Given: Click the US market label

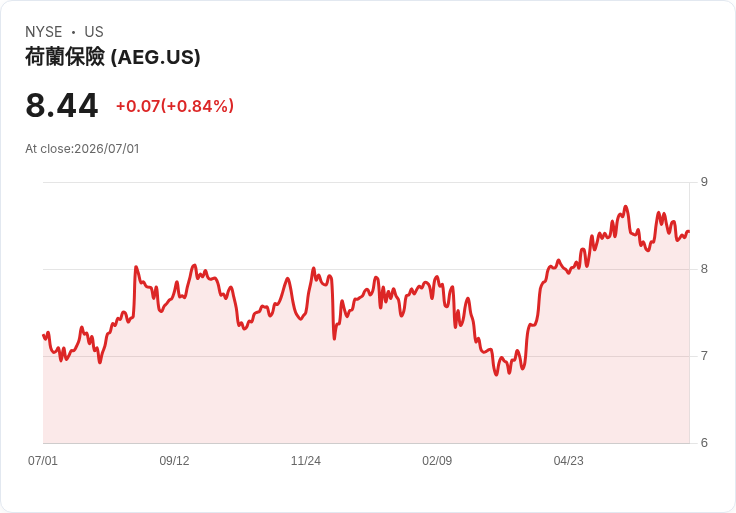Looking at the screenshot, I should pos(94,31).
